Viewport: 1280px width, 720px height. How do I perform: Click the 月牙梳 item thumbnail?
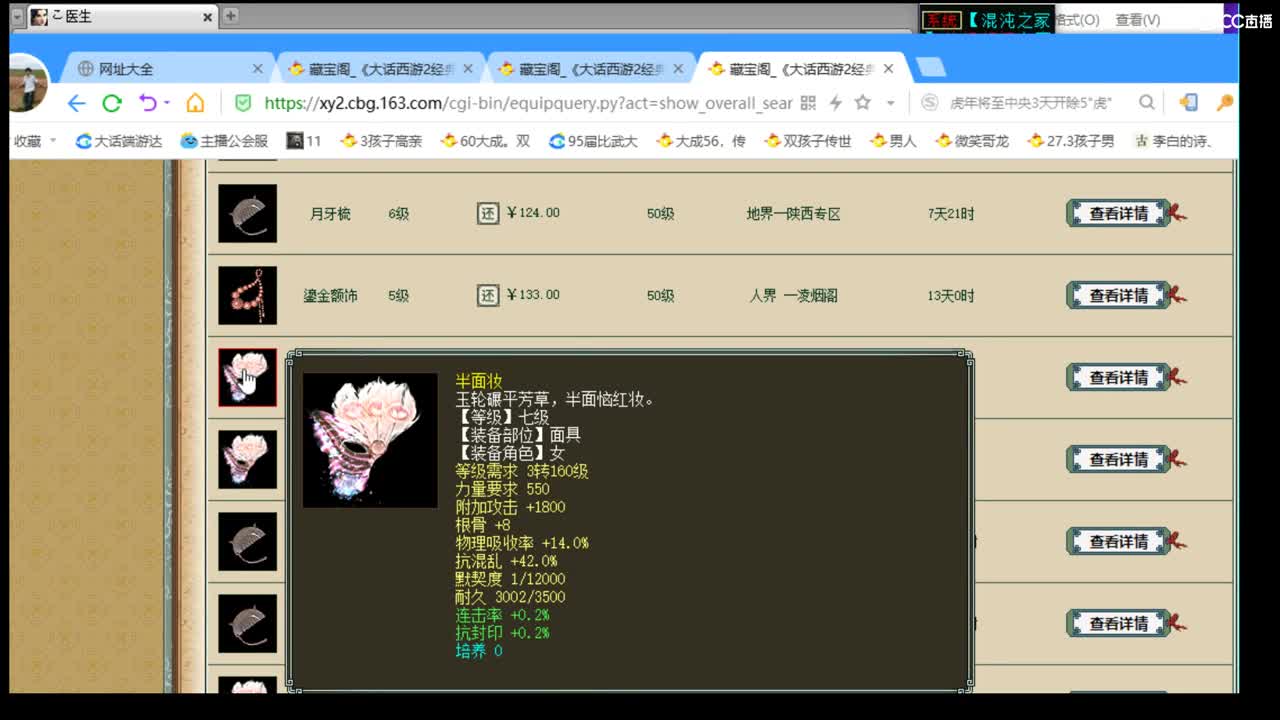[247, 213]
